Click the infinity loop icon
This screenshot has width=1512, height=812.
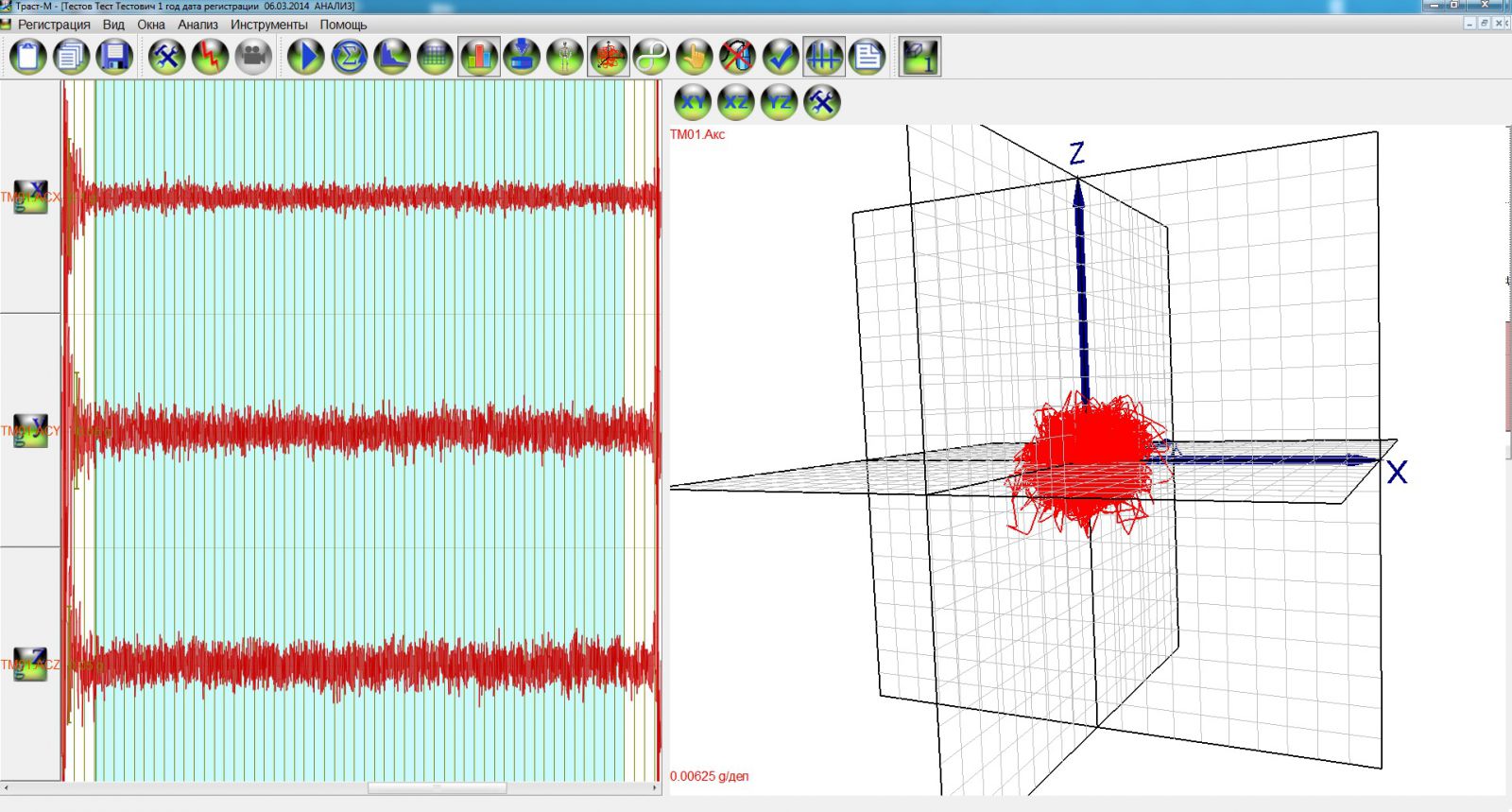coord(651,57)
